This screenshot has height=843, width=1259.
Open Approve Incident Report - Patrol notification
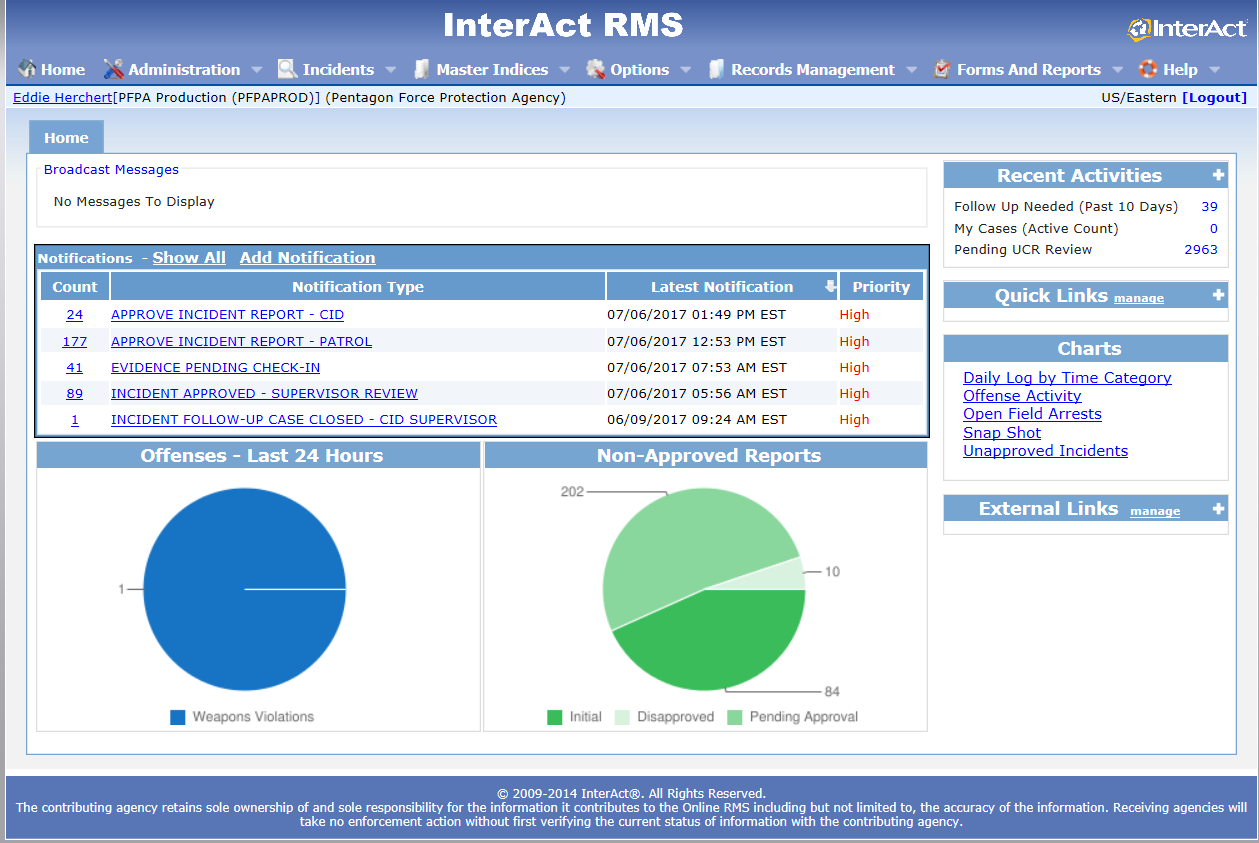(241, 341)
